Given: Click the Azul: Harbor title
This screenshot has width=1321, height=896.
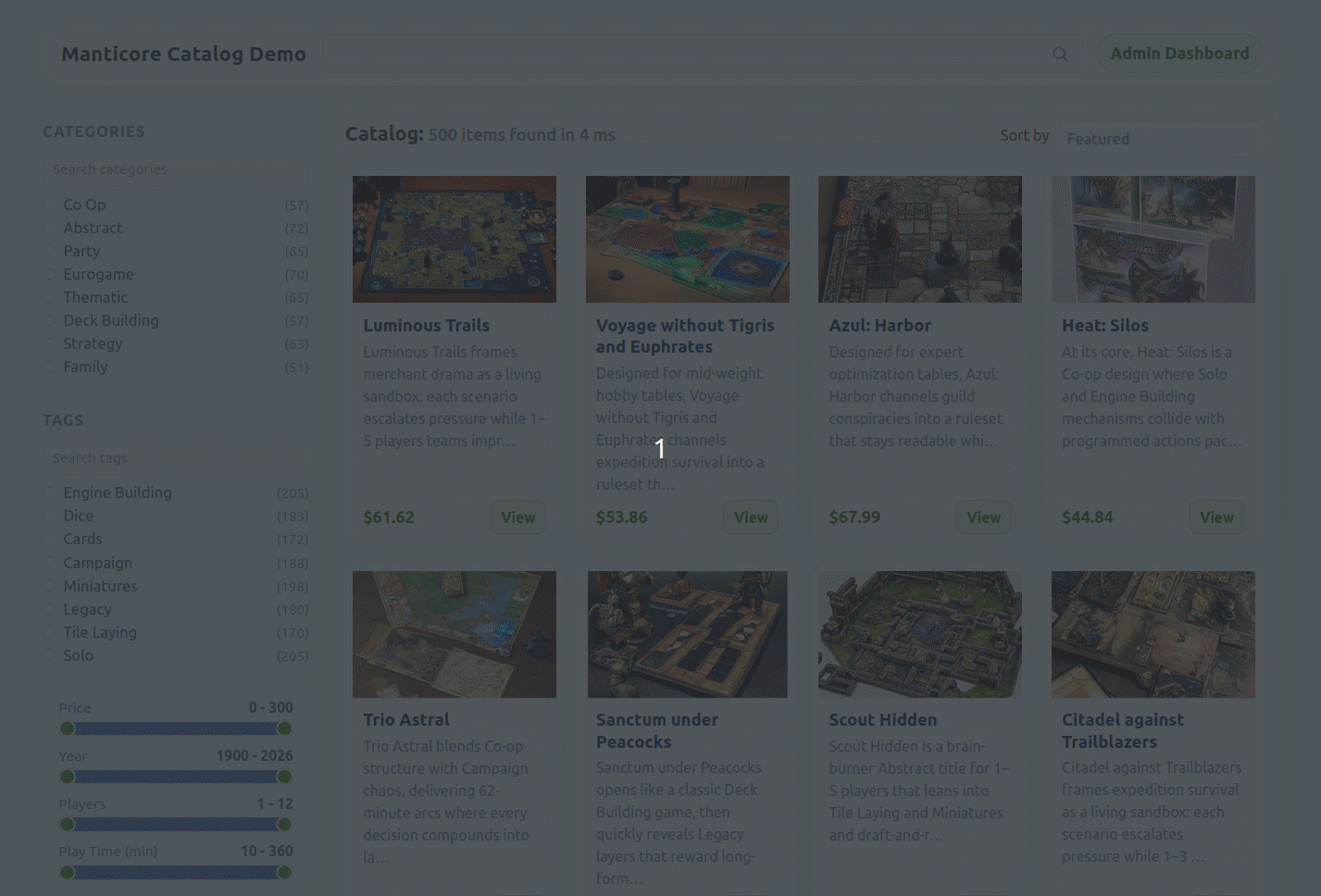Looking at the screenshot, I should click(x=879, y=325).
